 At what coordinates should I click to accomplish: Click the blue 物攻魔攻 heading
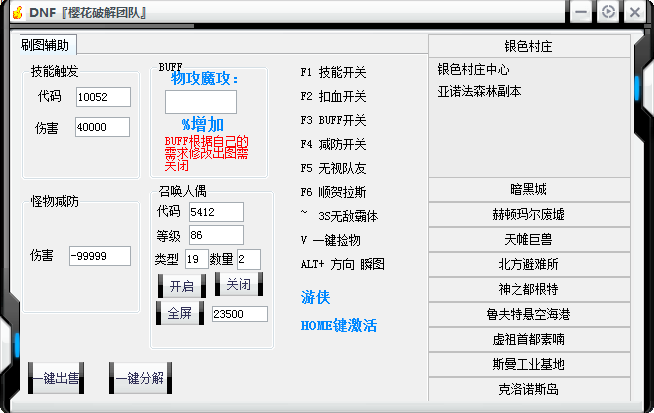point(205,78)
